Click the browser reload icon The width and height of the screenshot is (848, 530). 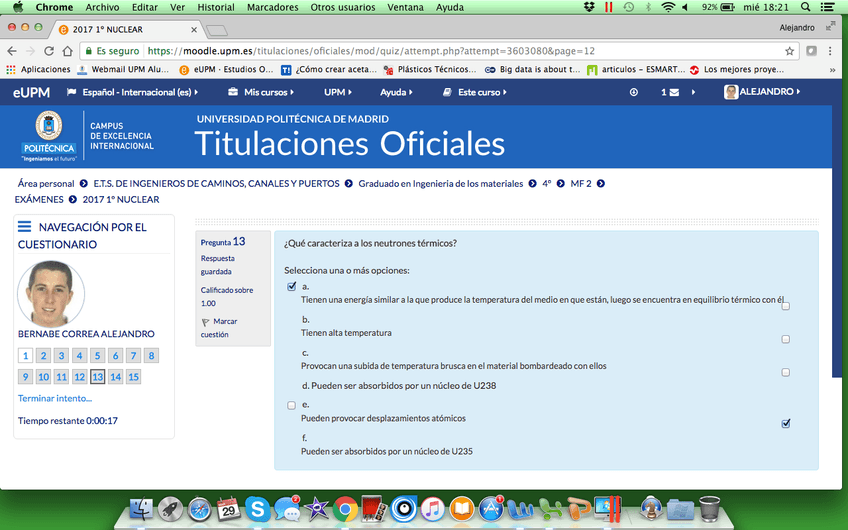(65, 51)
